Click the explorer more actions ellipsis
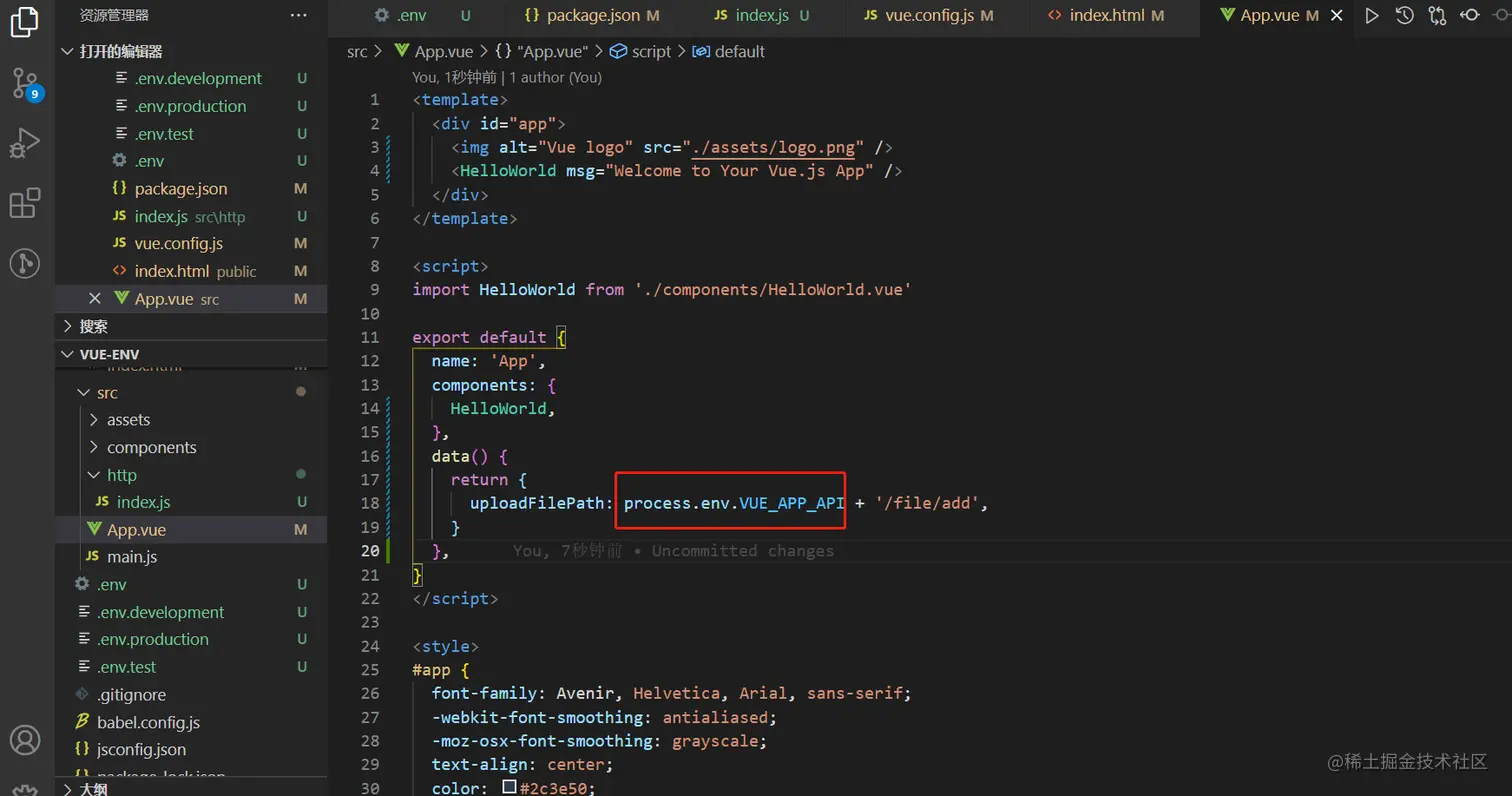 coord(298,15)
